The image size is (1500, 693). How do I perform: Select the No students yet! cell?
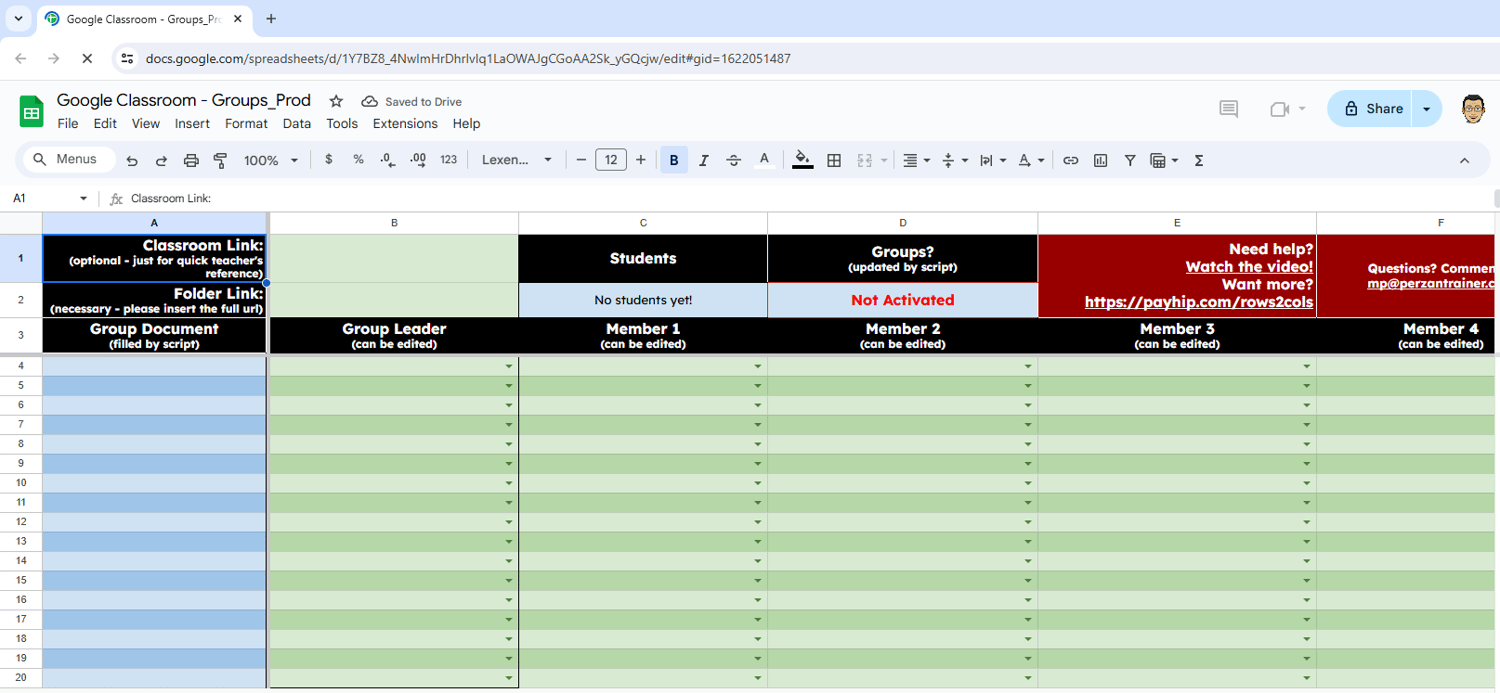coord(643,300)
